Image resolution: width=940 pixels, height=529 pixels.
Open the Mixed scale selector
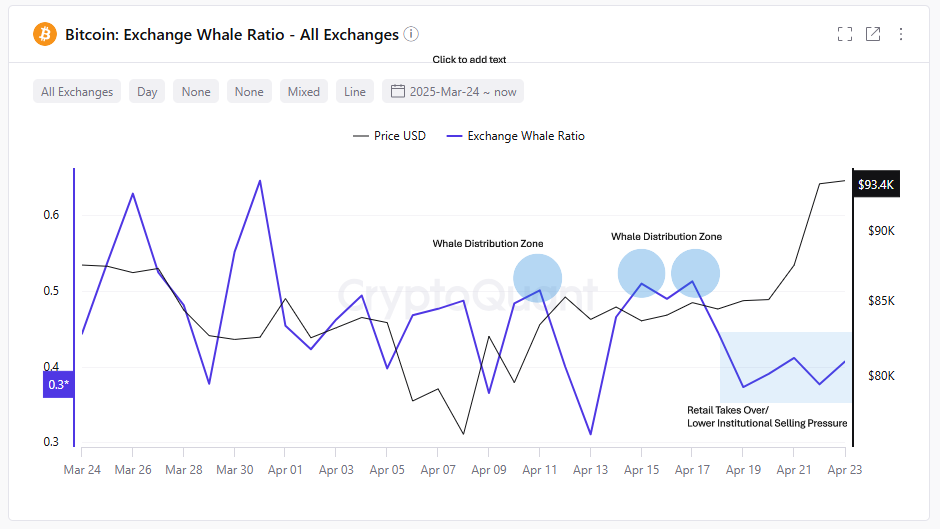[x=303, y=91]
